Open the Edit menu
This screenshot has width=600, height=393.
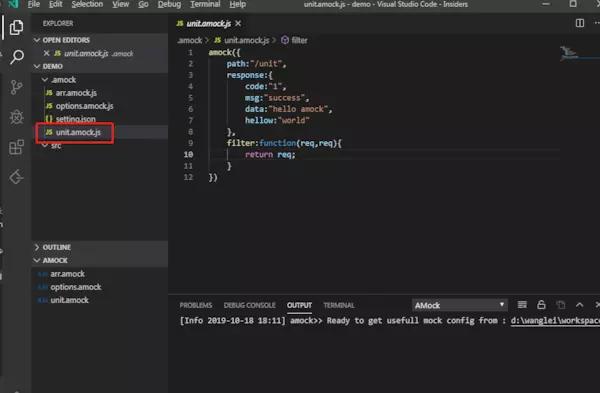click(x=55, y=4)
